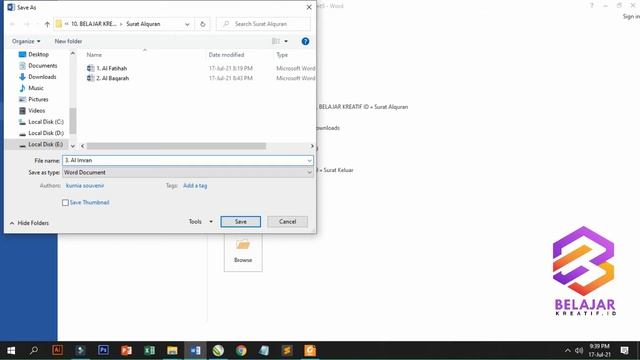
Task: Collapse with Hide Folders
Action: 29,223
